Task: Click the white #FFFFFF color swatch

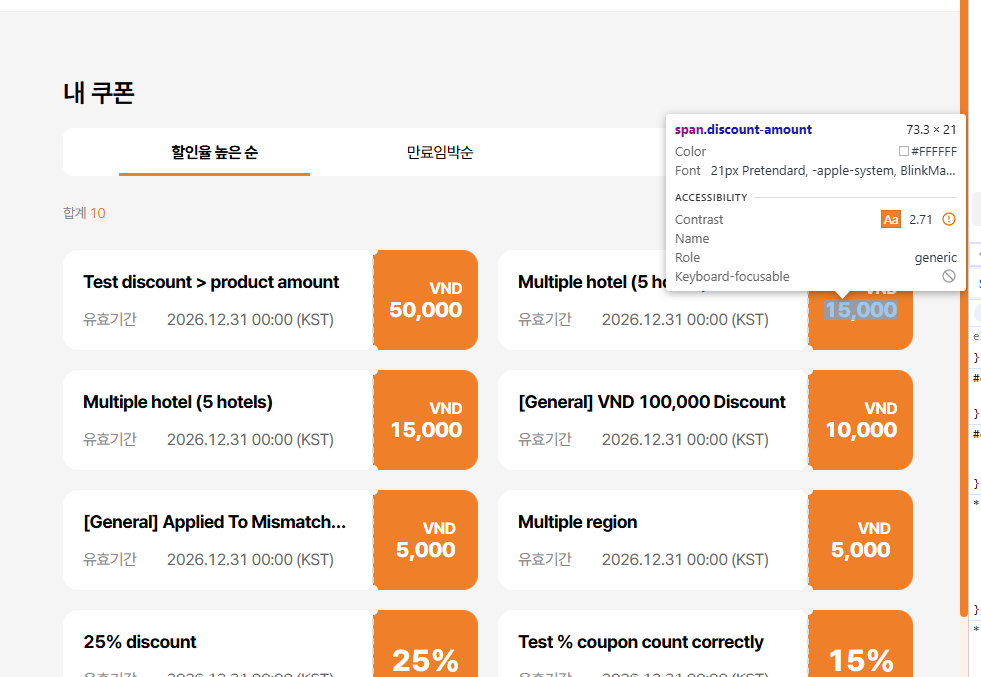Action: (903, 151)
